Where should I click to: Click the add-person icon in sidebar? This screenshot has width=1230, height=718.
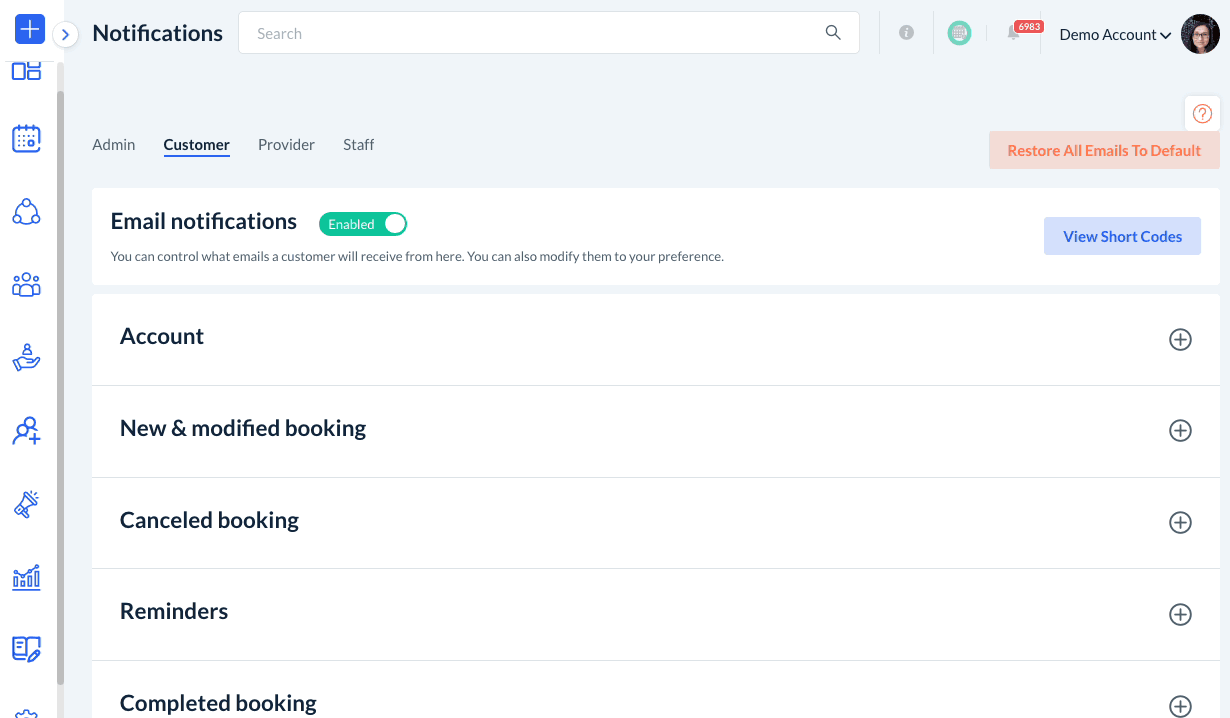(x=26, y=431)
